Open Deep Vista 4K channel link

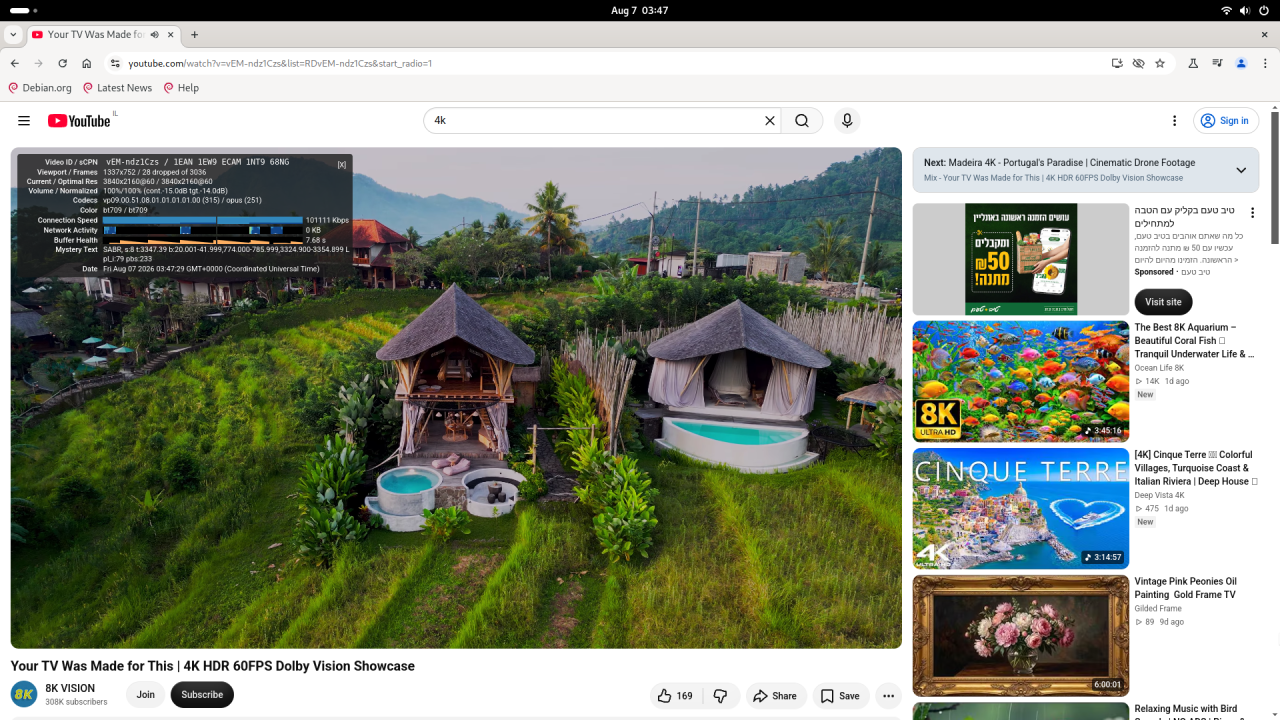(x=1160, y=495)
